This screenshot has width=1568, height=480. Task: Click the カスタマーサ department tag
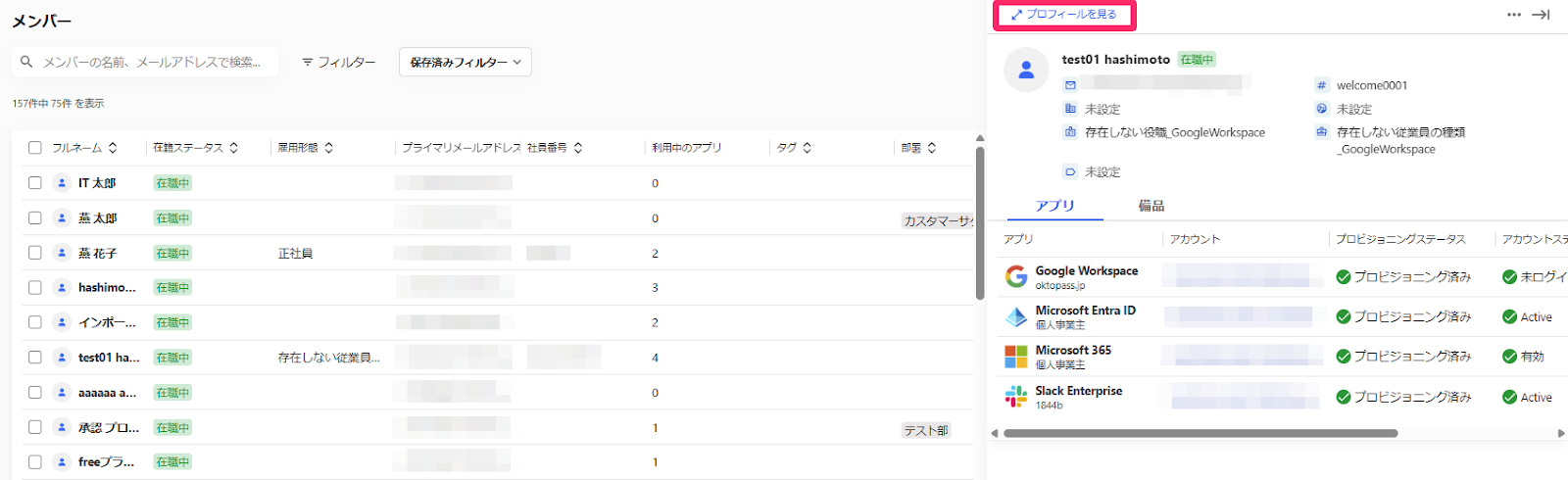click(937, 221)
